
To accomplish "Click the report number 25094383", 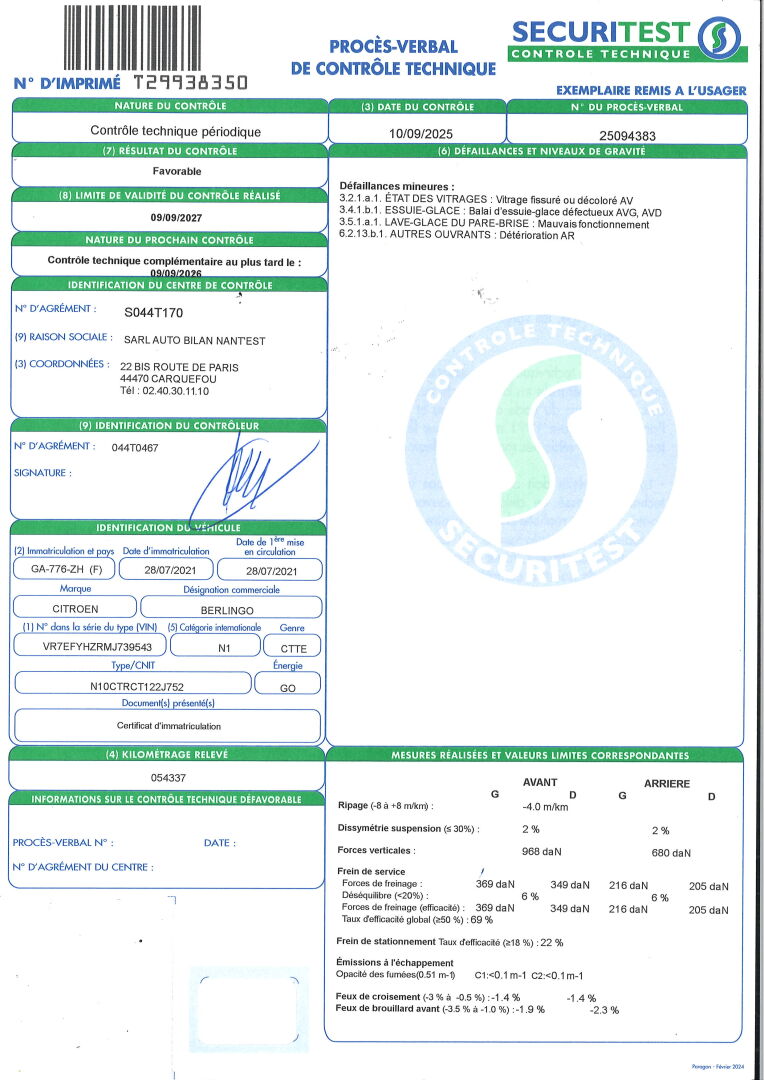I will pyautogui.click(x=627, y=132).
